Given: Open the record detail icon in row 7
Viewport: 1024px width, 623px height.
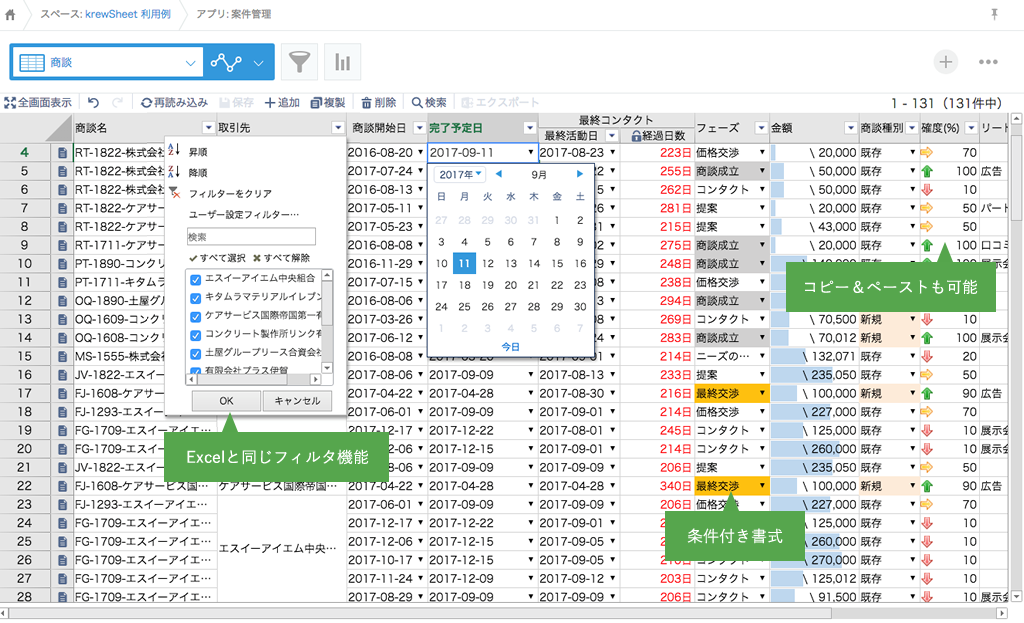Looking at the screenshot, I should coord(62,208).
